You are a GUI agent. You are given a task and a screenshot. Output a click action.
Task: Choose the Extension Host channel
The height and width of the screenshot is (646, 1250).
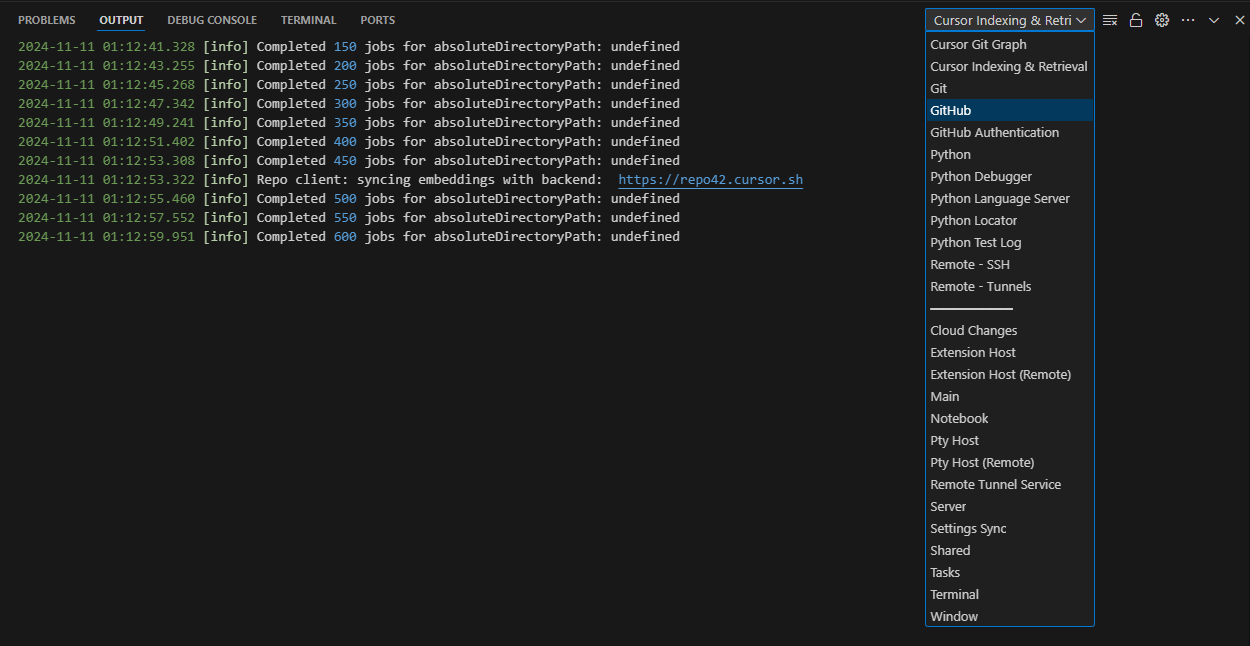point(972,352)
